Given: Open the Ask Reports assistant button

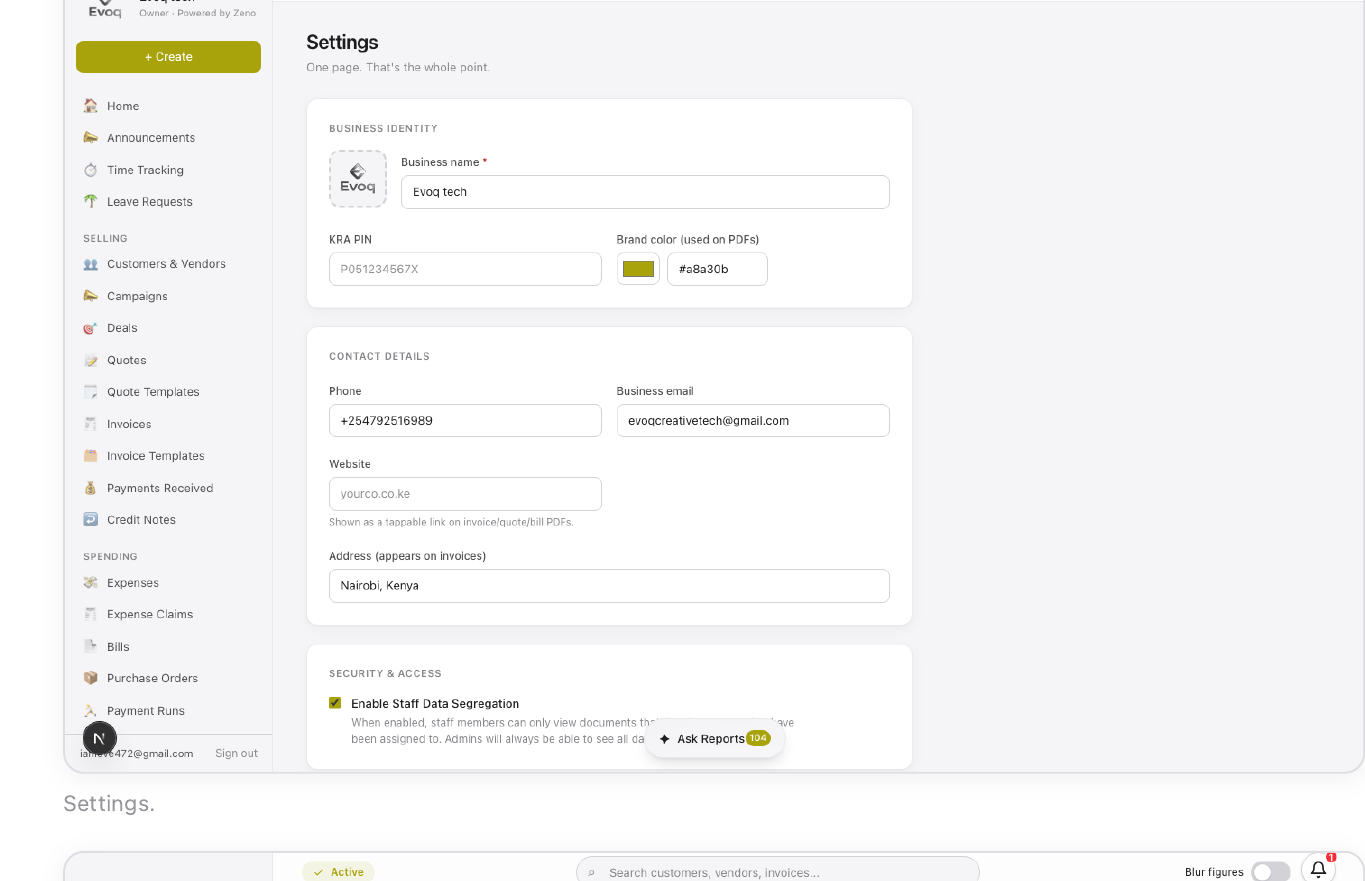Looking at the screenshot, I should 715,739.
